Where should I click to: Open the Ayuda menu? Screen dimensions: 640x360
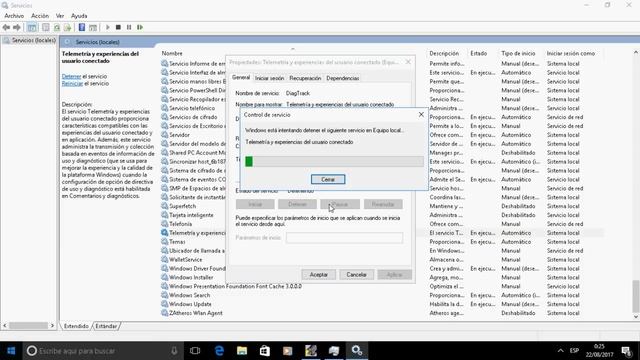(79, 16)
